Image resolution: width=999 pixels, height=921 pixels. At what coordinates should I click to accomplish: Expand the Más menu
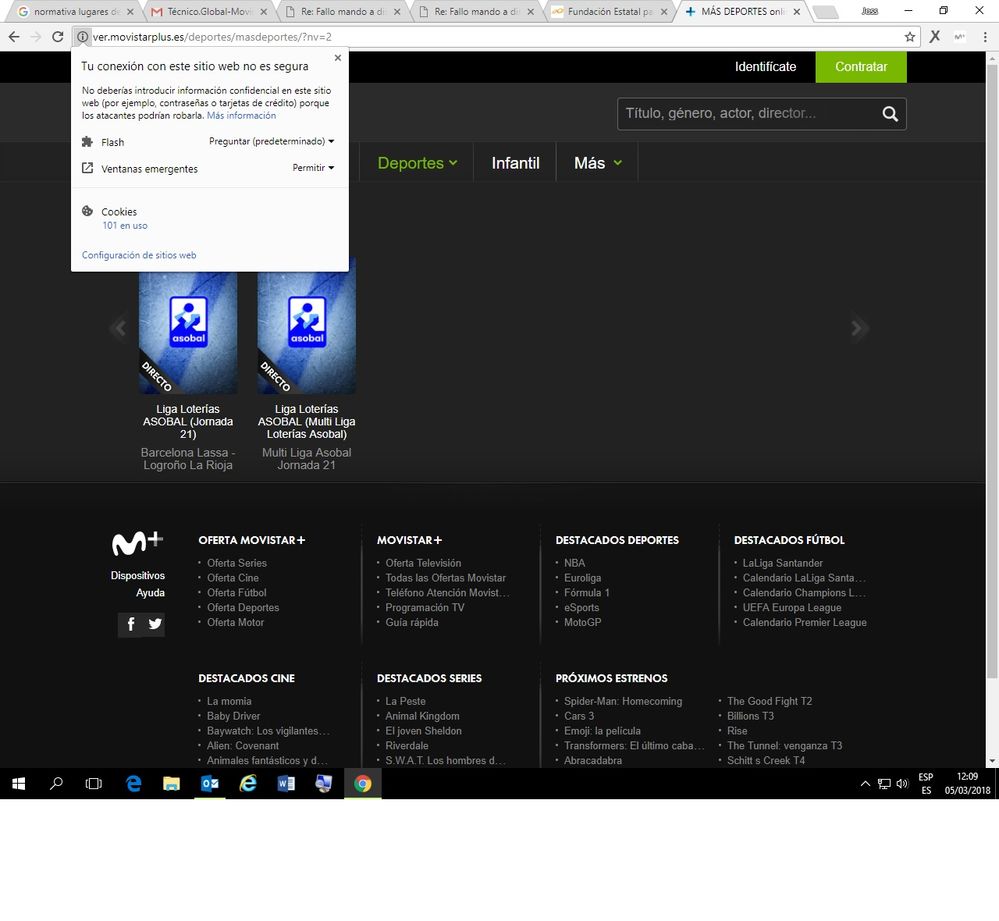[x=597, y=163]
